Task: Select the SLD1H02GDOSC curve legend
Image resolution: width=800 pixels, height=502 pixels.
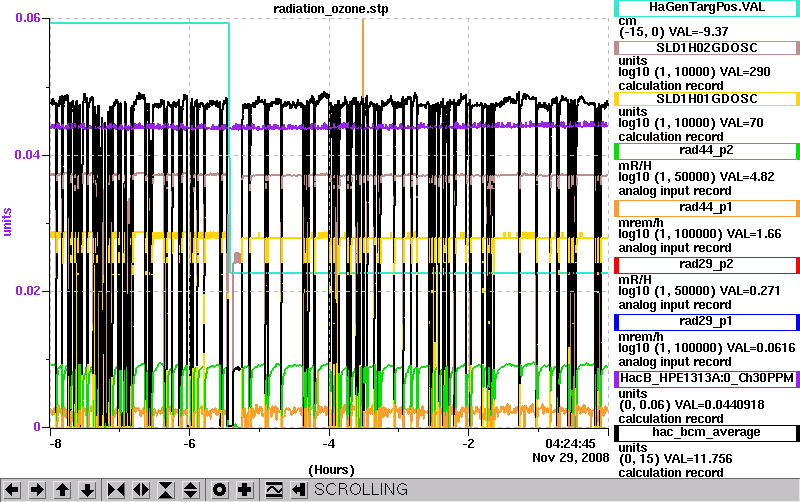Action: pos(707,48)
